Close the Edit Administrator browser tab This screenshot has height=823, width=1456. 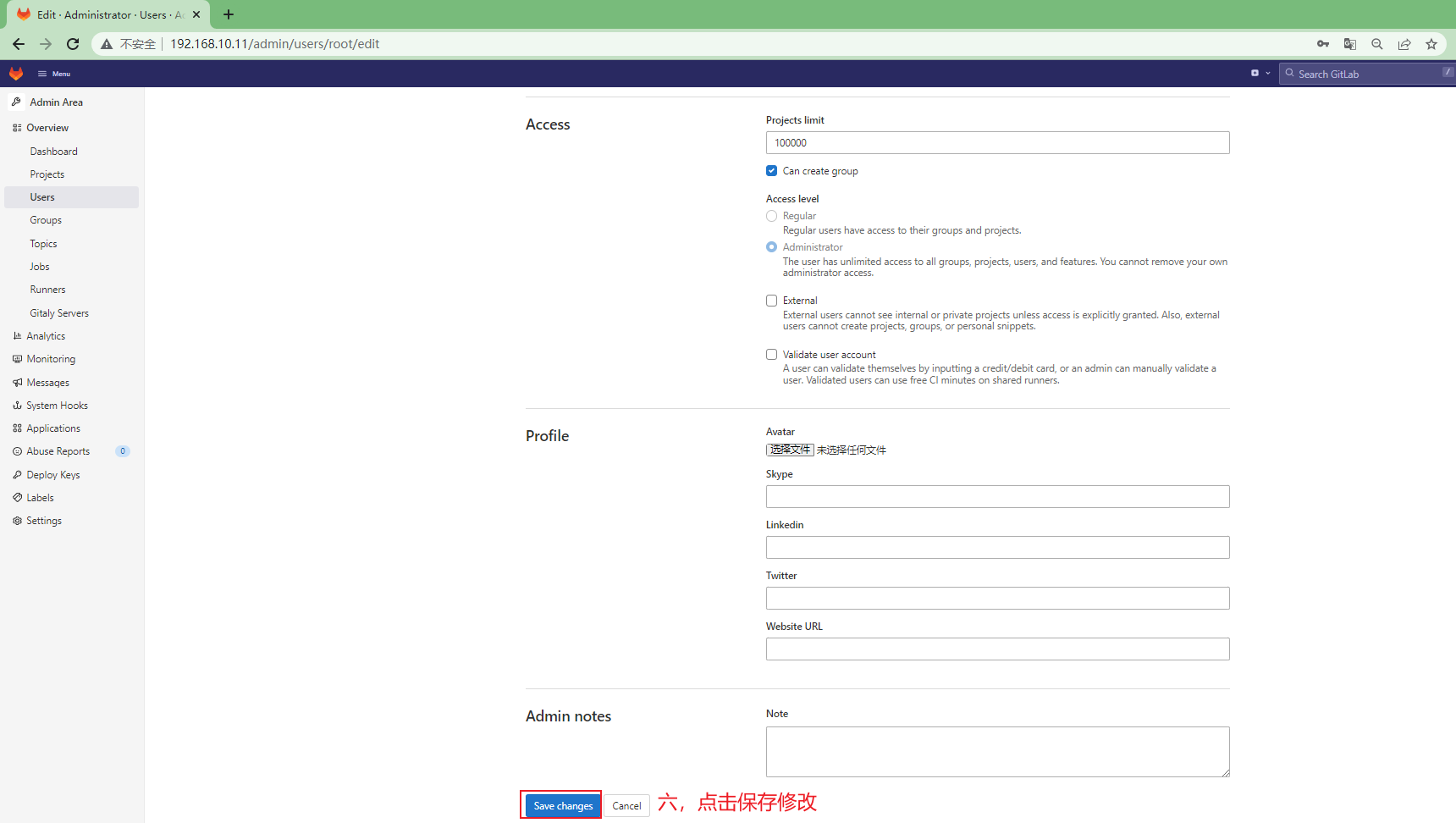196,14
